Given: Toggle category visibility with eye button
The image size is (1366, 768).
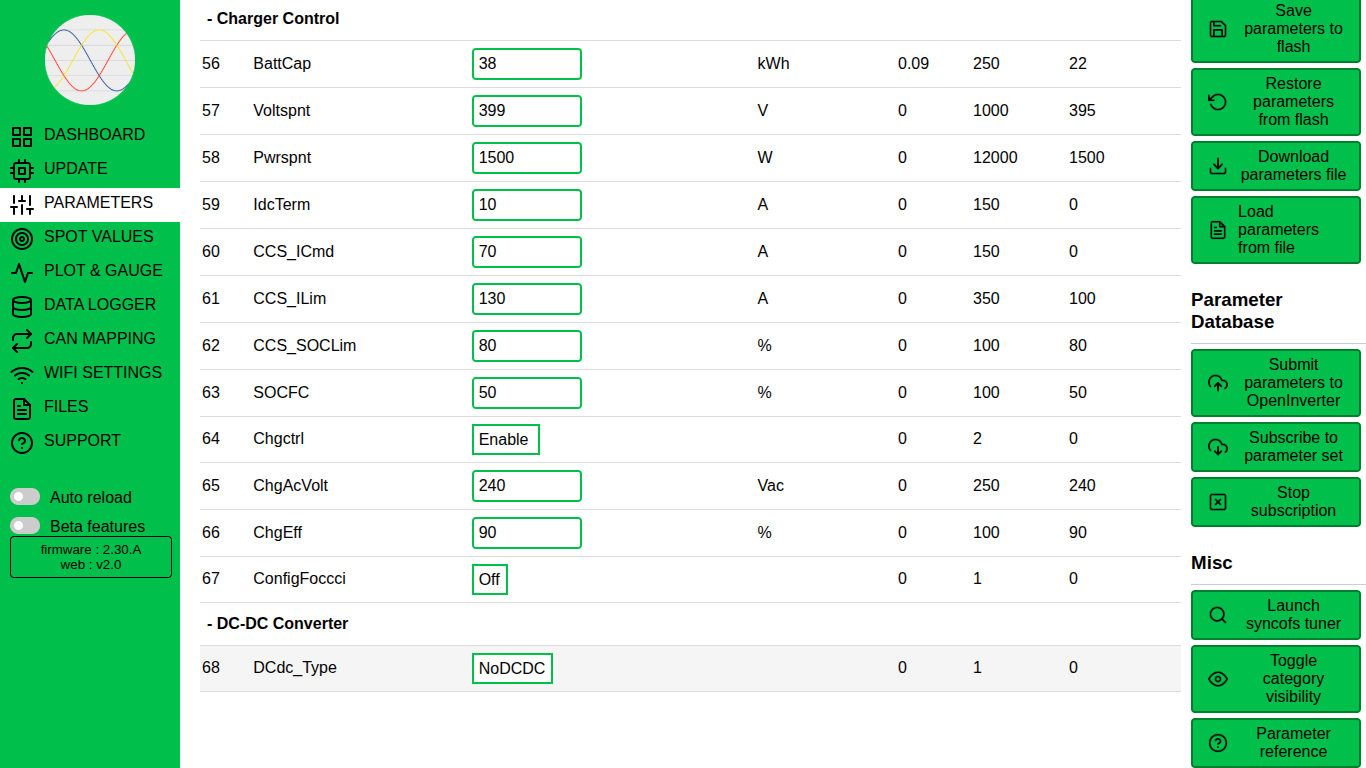Looking at the screenshot, I should tap(1275, 679).
